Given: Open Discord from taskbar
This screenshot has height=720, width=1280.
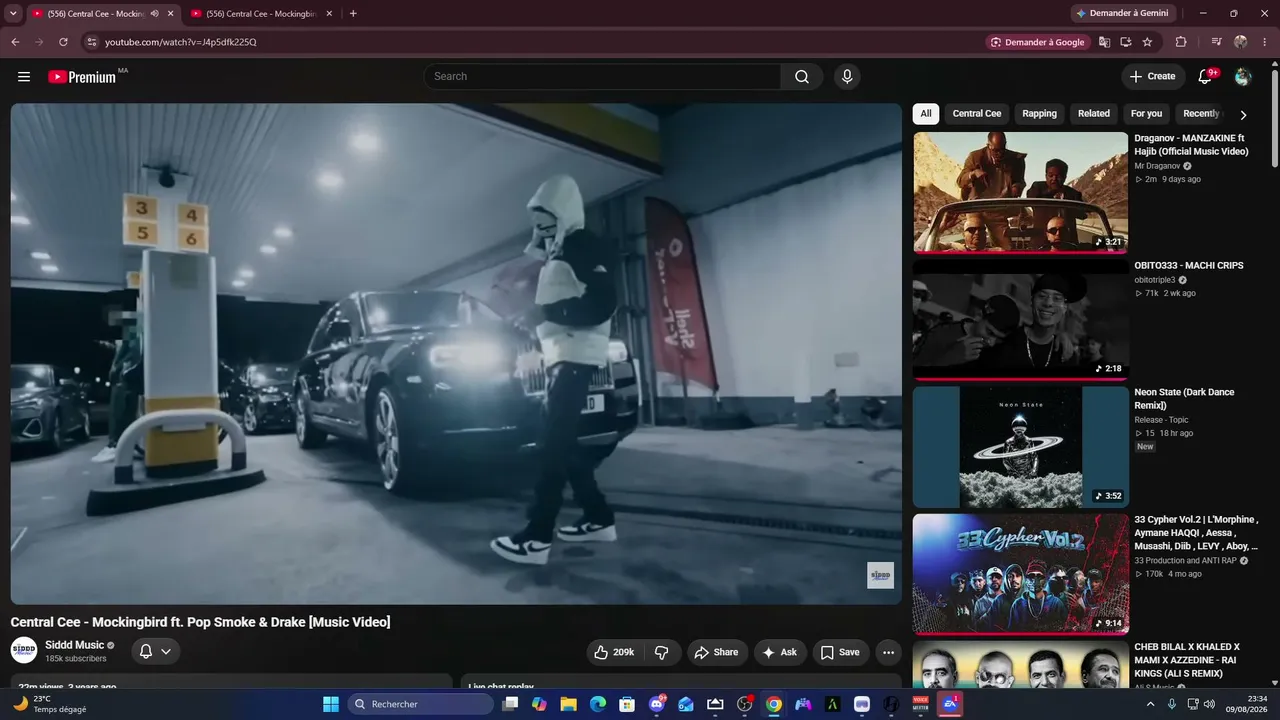Looking at the screenshot, I should [656, 704].
